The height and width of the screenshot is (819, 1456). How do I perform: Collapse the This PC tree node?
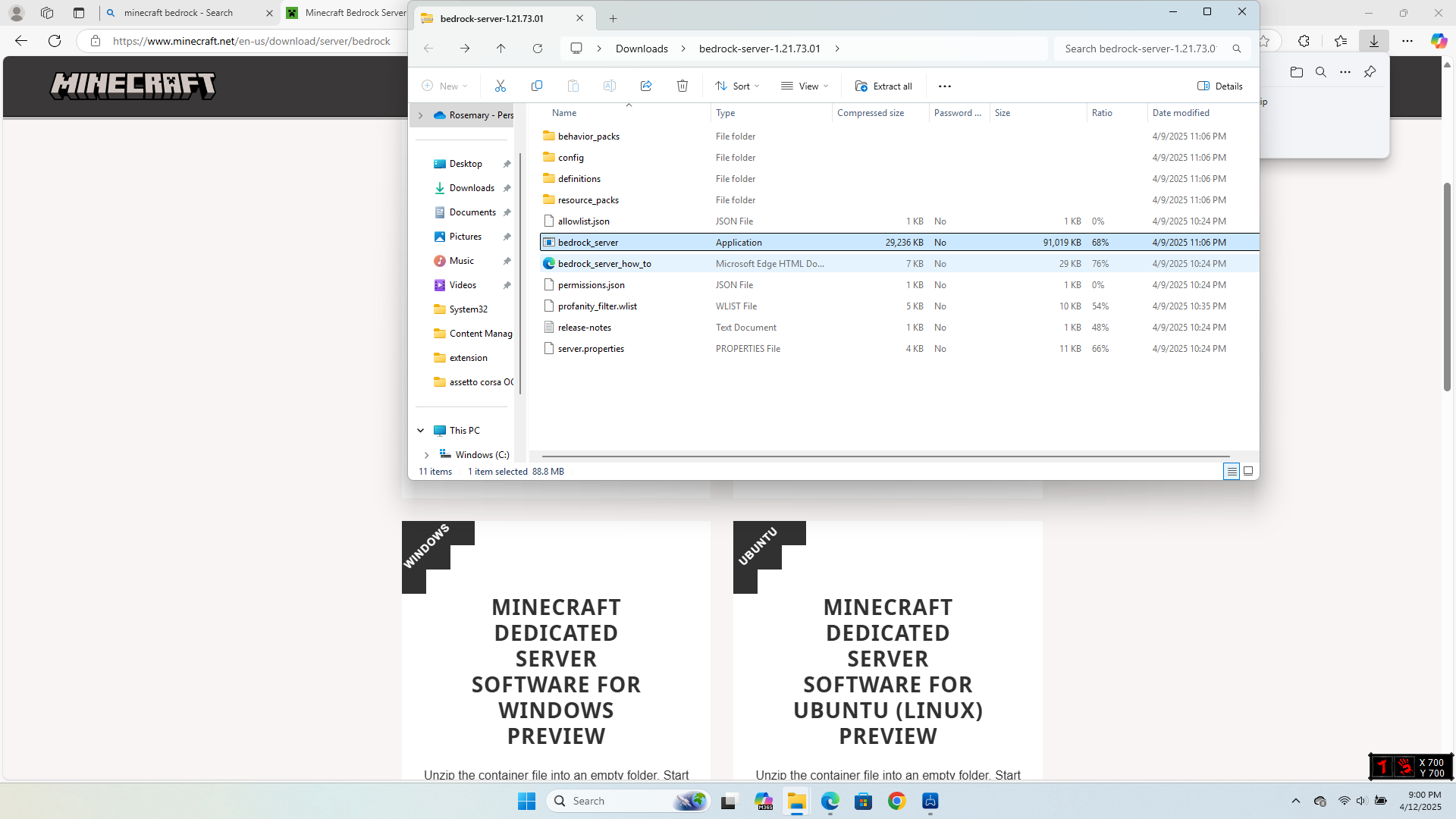point(421,431)
